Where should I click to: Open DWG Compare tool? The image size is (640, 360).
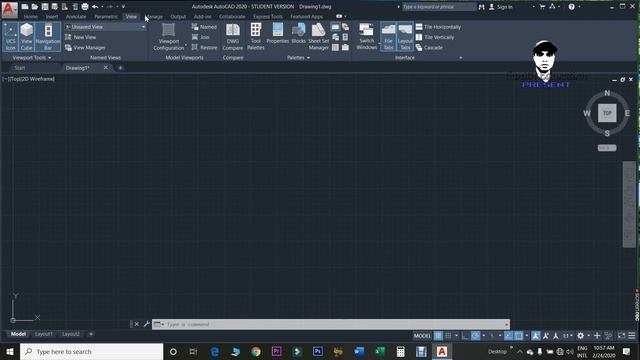(x=233, y=37)
